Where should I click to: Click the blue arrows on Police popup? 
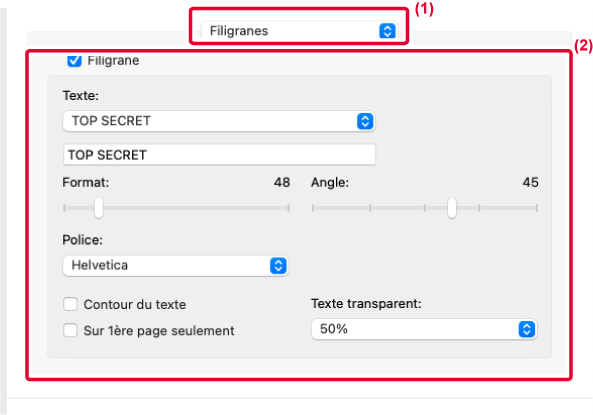click(x=278, y=266)
